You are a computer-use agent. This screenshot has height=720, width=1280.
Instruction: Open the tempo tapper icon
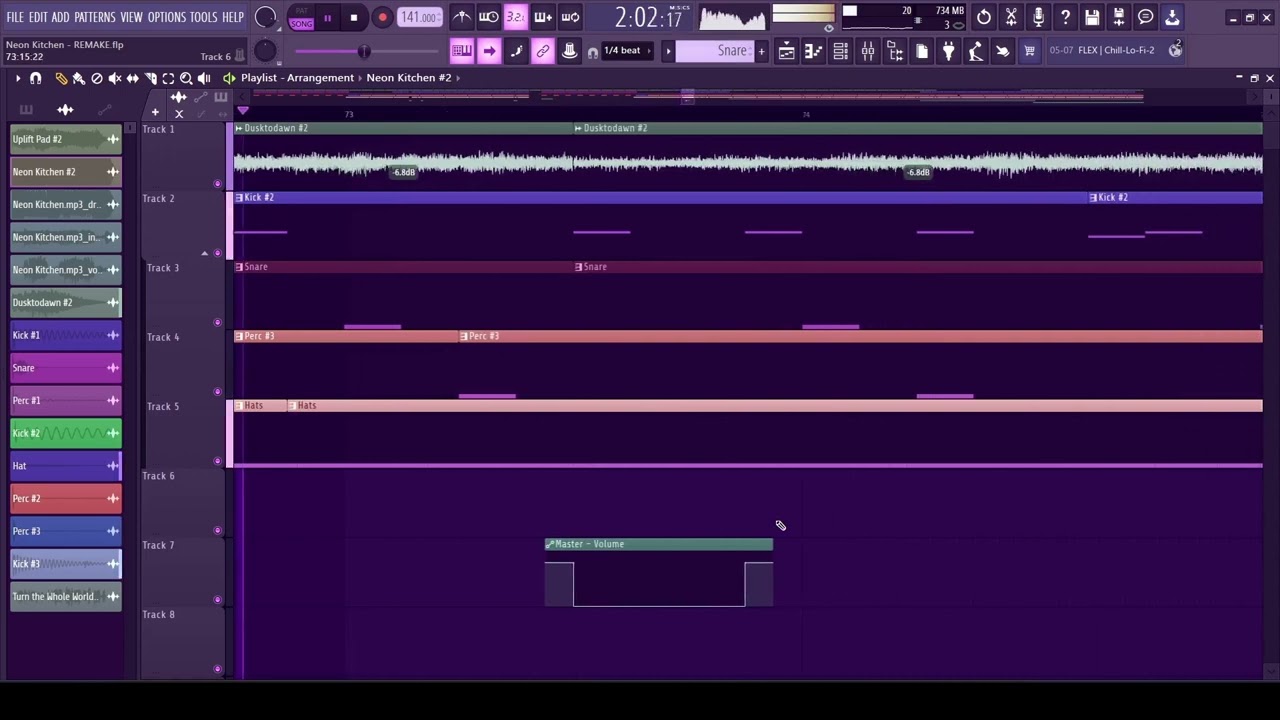pos(975,51)
